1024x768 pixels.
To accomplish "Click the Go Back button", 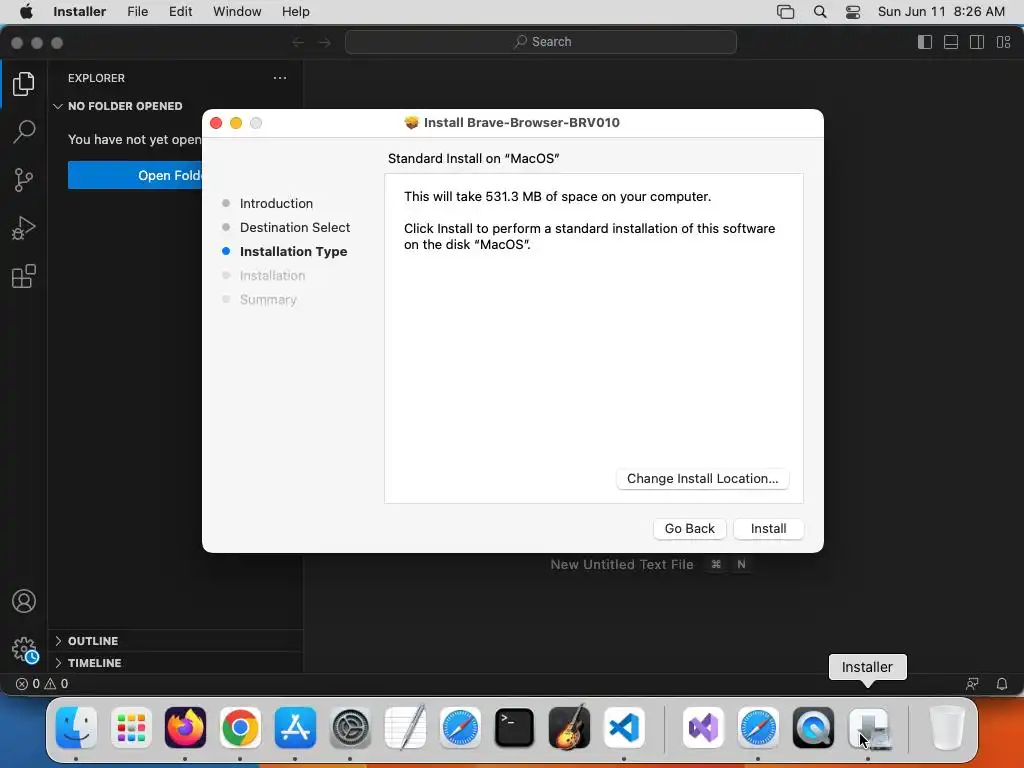I will pyautogui.click(x=690, y=528).
